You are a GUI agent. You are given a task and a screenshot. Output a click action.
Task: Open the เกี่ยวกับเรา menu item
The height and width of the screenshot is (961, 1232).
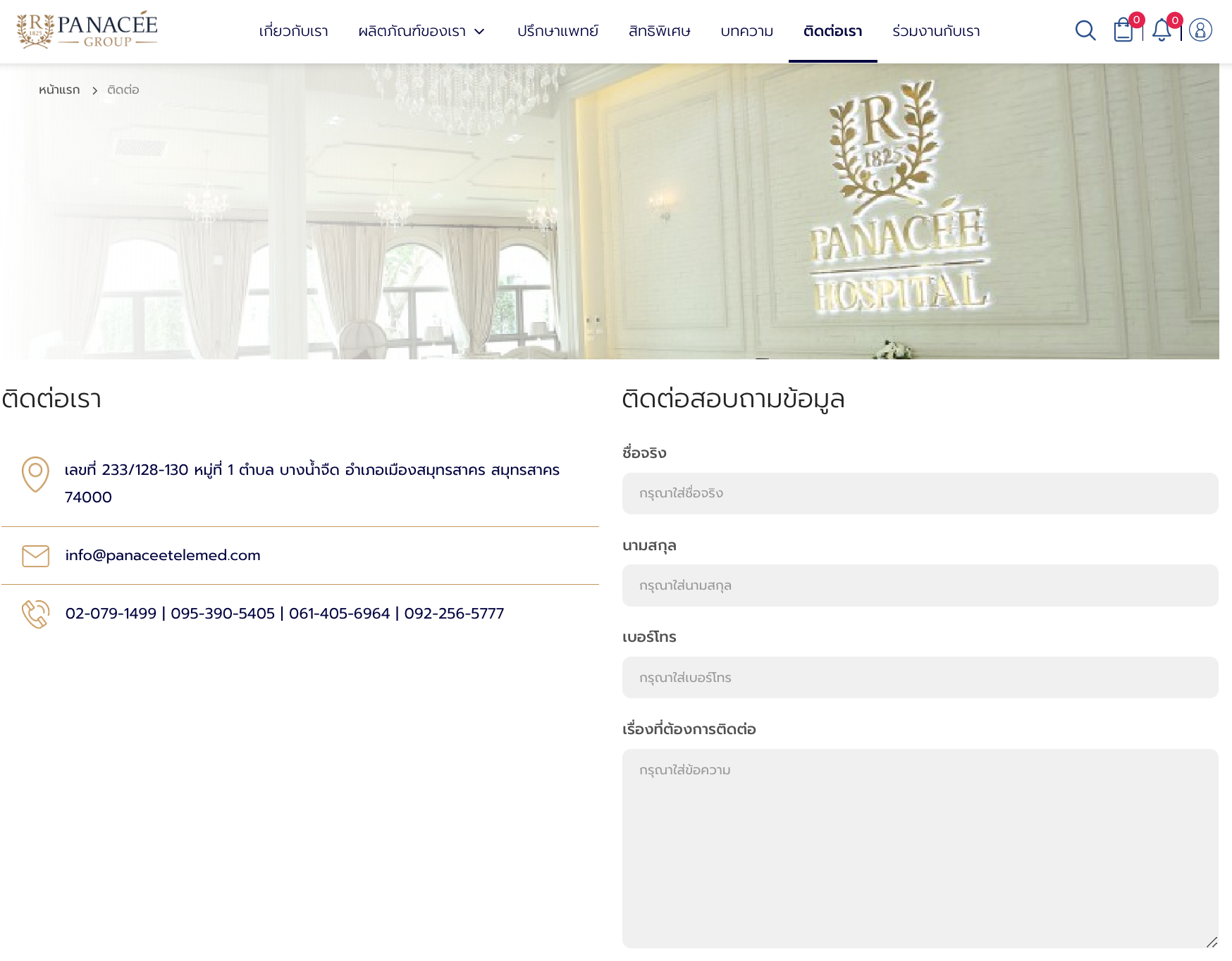pyautogui.click(x=293, y=31)
